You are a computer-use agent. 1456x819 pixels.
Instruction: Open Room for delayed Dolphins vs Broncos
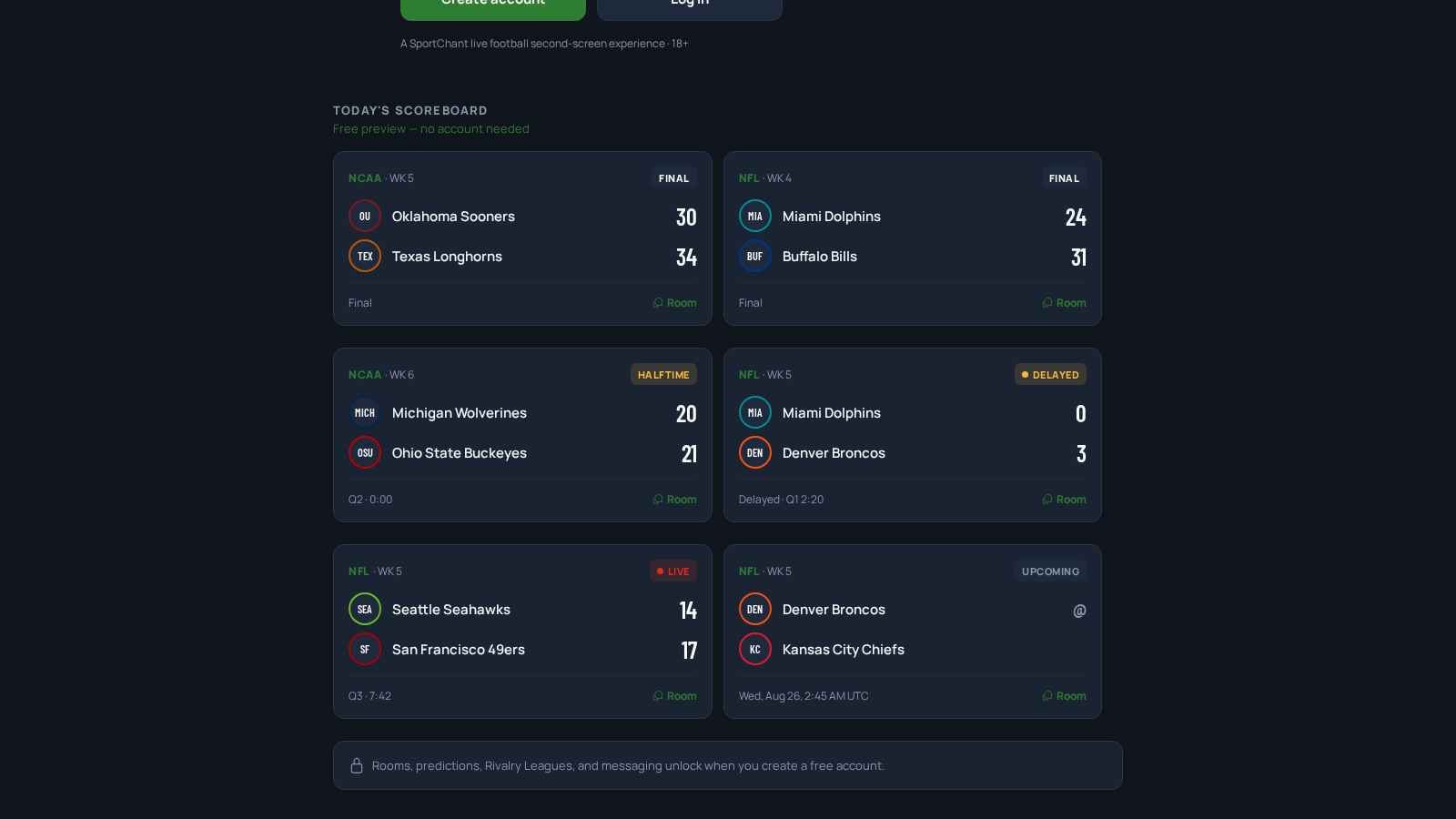[x=1064, y=500]
